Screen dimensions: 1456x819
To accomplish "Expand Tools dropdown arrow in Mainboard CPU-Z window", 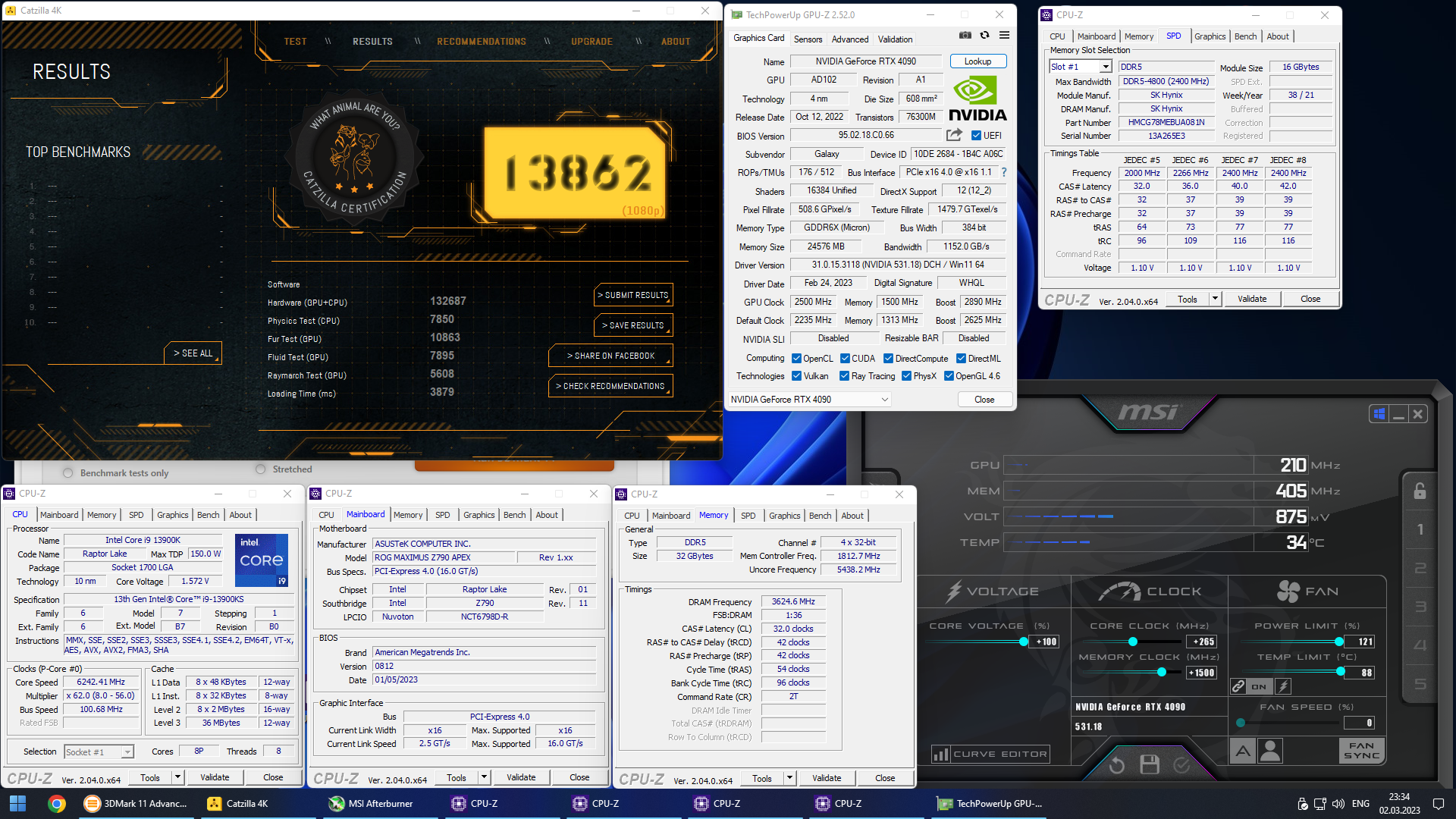I will tap(484, 777).
